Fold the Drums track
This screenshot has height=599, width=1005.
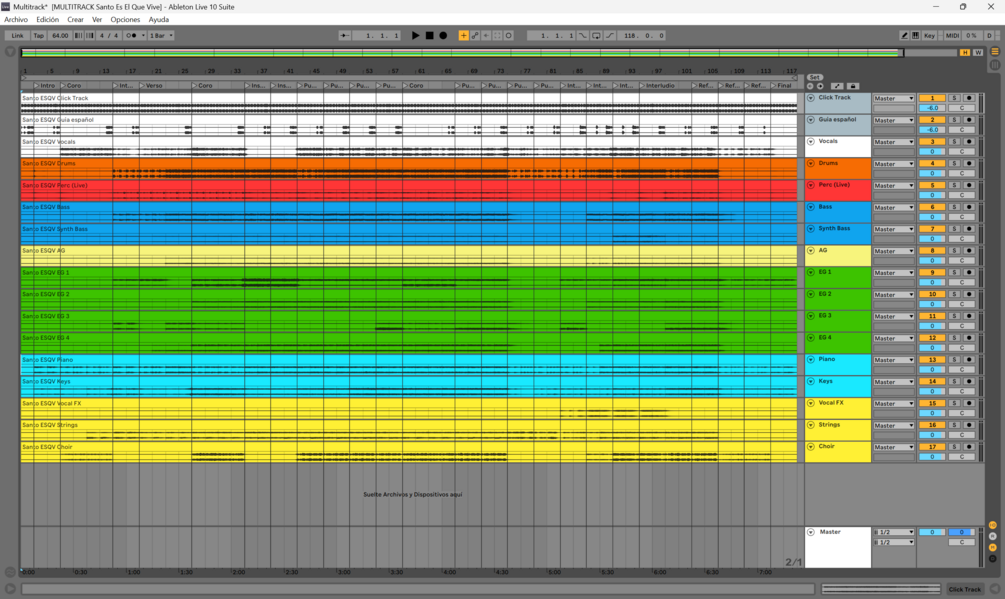click(x=811, y=163)
